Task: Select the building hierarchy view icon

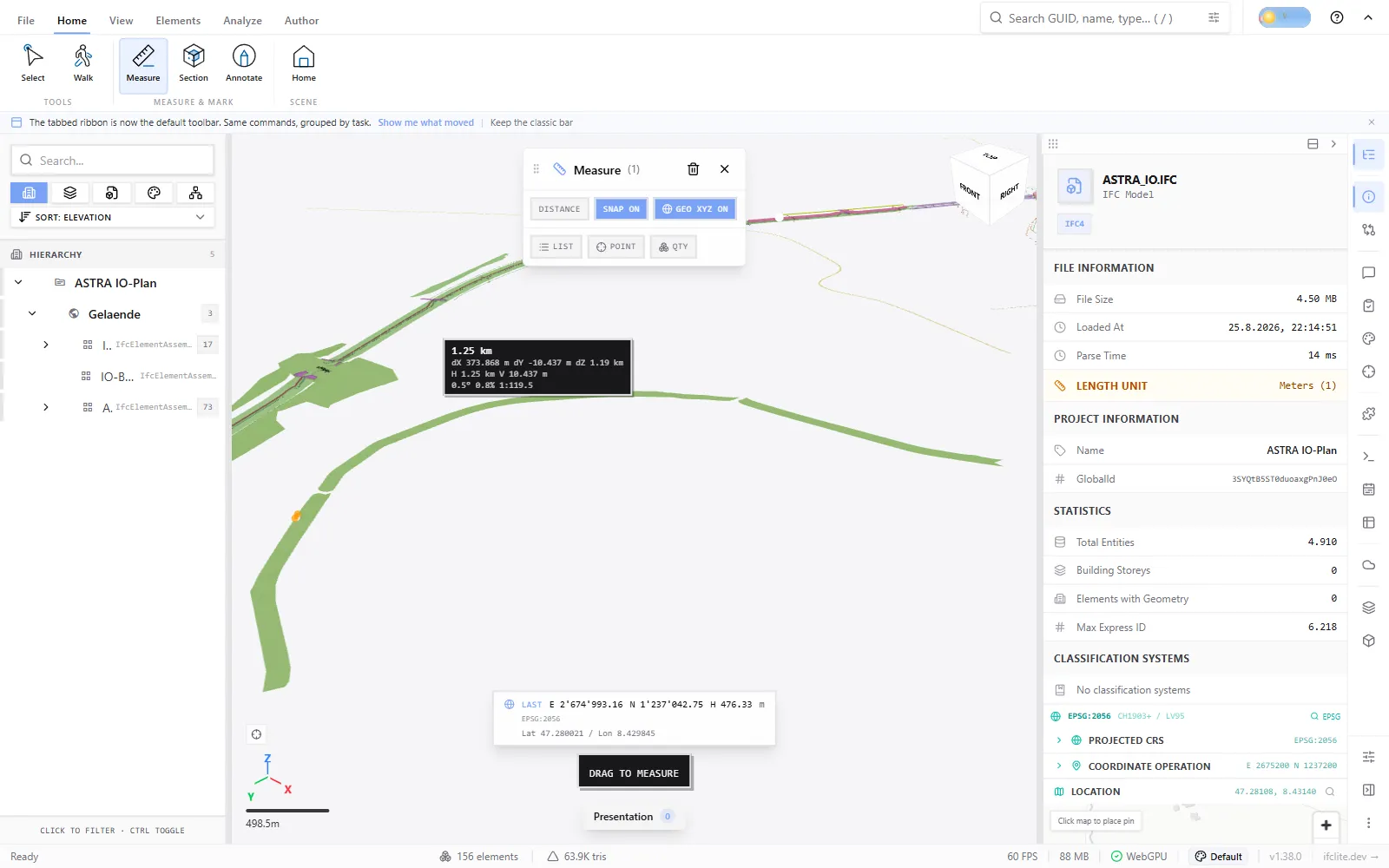Action: [x=29, y=193]
